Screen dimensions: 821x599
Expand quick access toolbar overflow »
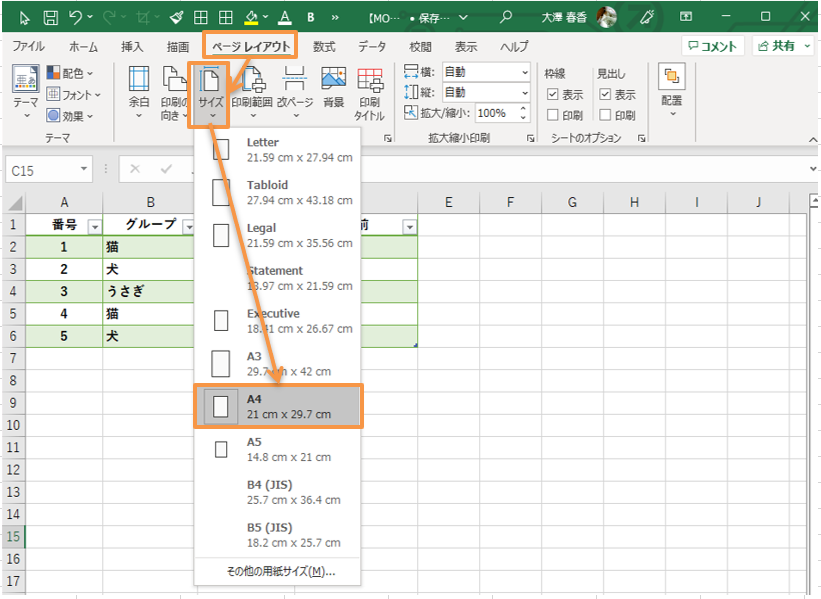coord(335,17)
